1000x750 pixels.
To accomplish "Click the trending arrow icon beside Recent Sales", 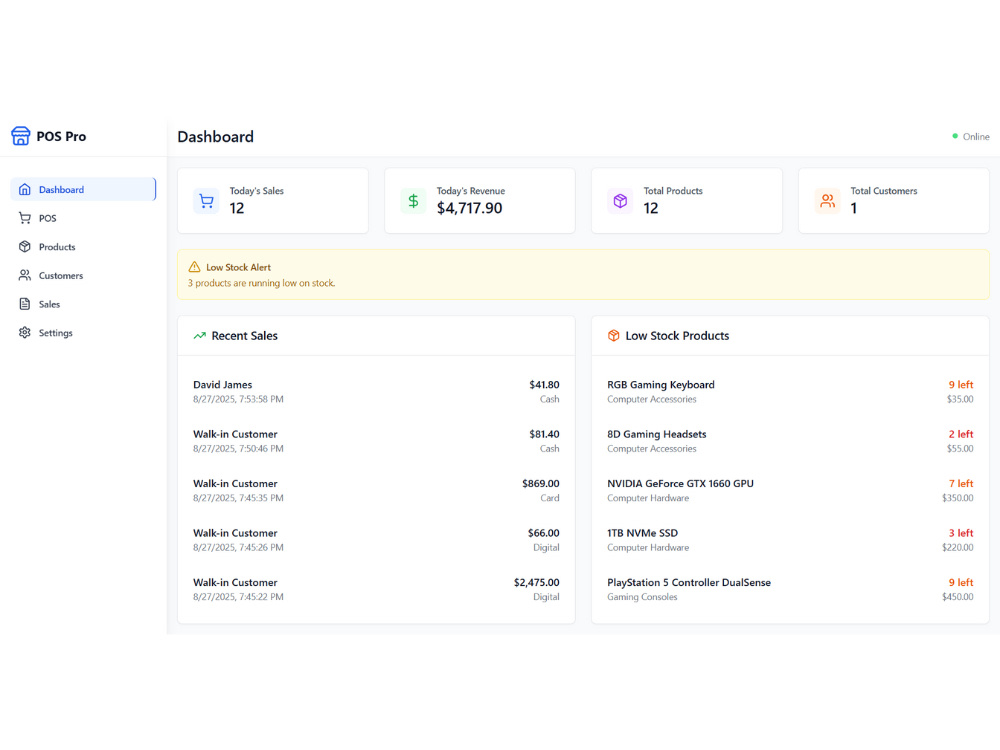I will tap(200, 335).
